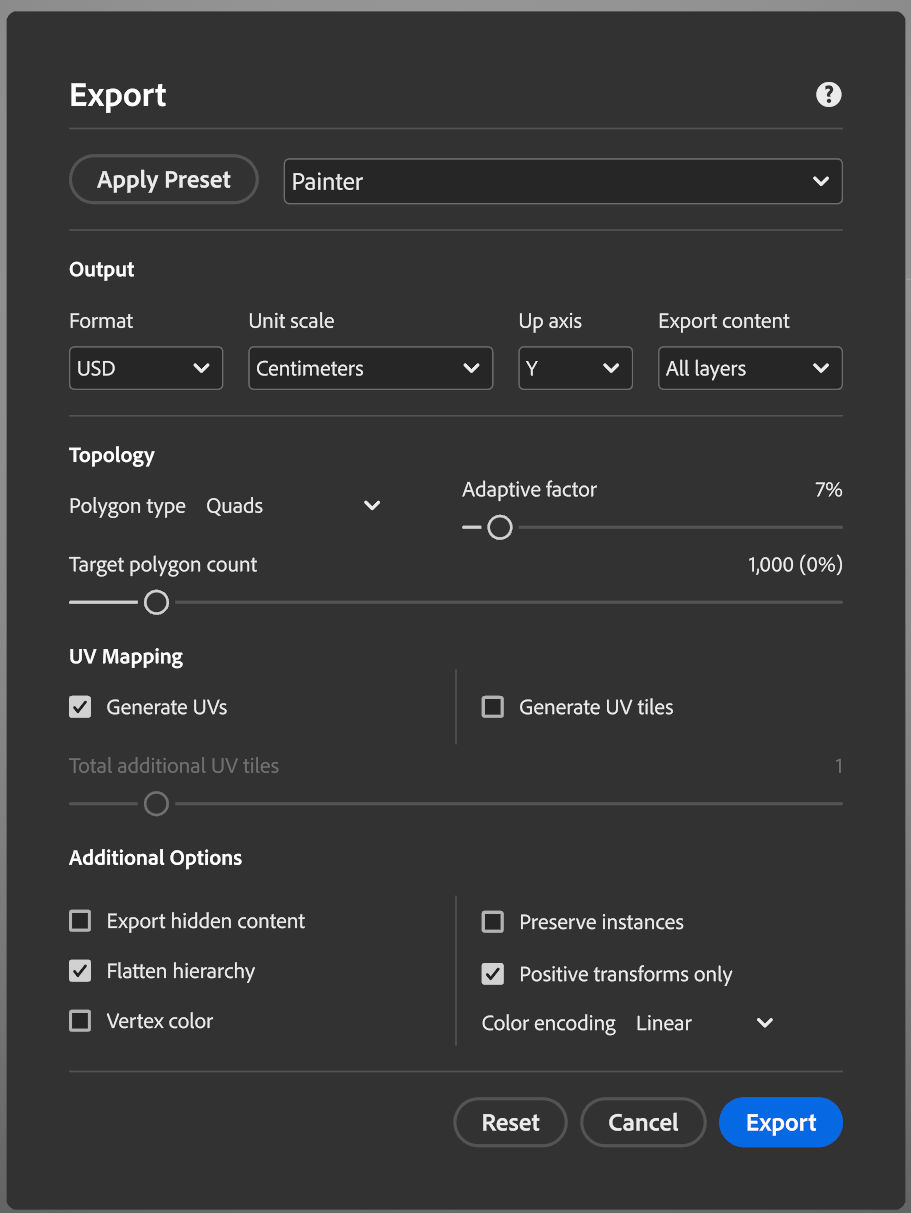
Task: Uncheck the Generate UVs checkbox
Action: click(80, 707)
